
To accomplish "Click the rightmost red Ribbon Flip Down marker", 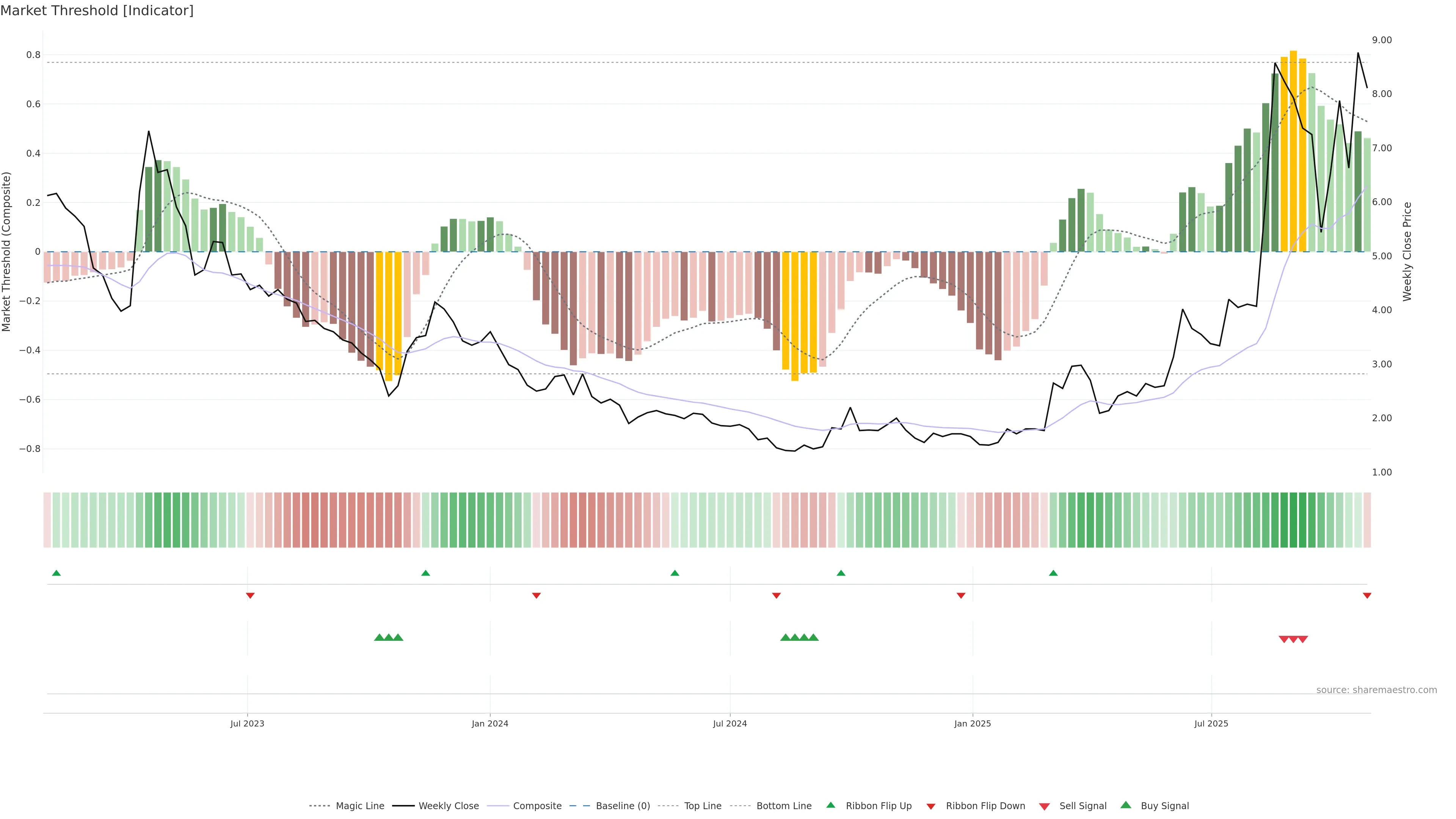I will (1367, 595).
